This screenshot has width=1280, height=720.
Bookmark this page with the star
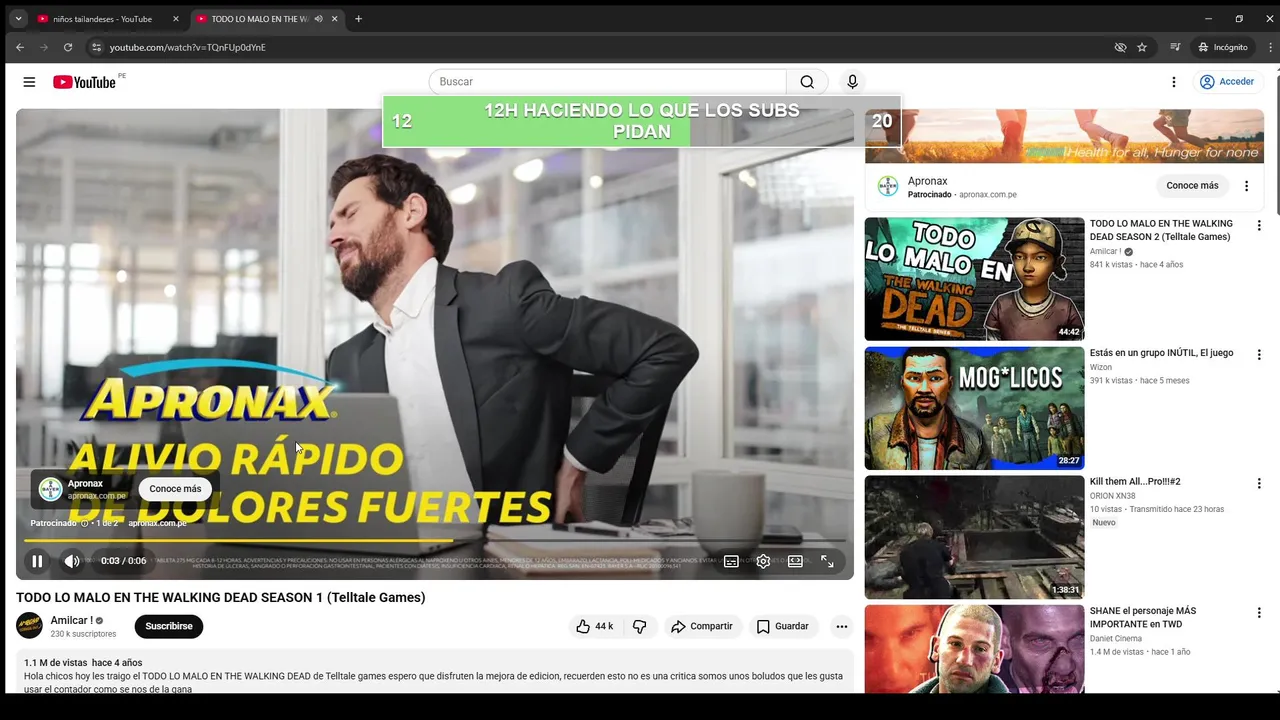1142,47
